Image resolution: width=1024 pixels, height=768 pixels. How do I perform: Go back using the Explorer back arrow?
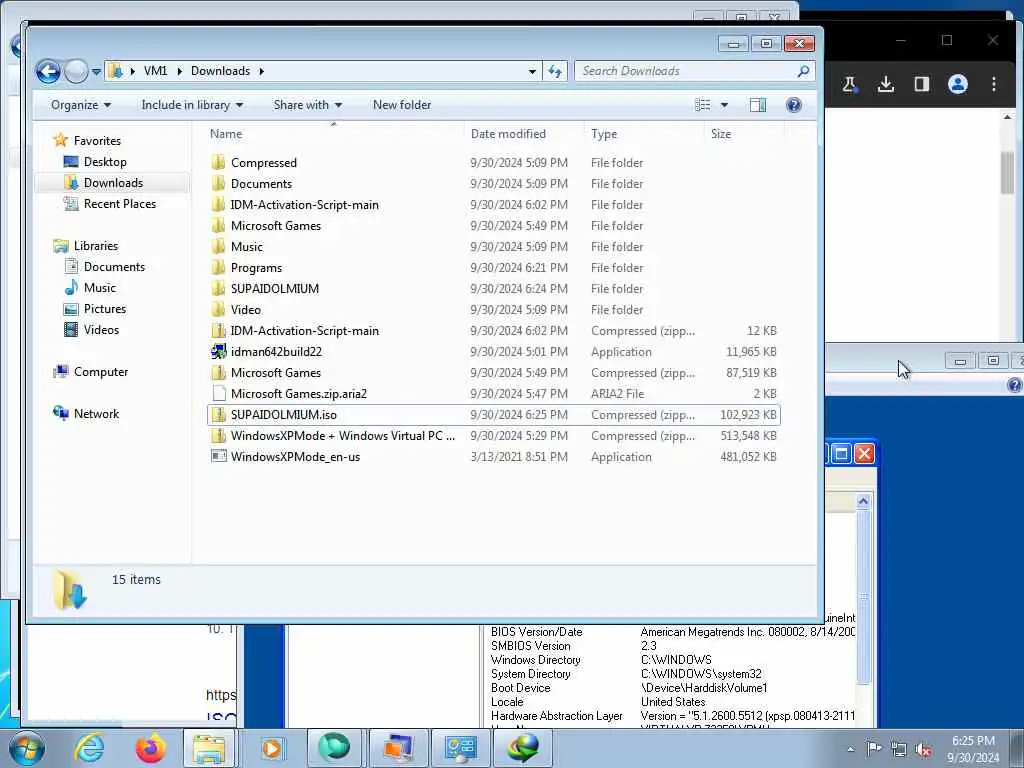click(x=48, y=71)
